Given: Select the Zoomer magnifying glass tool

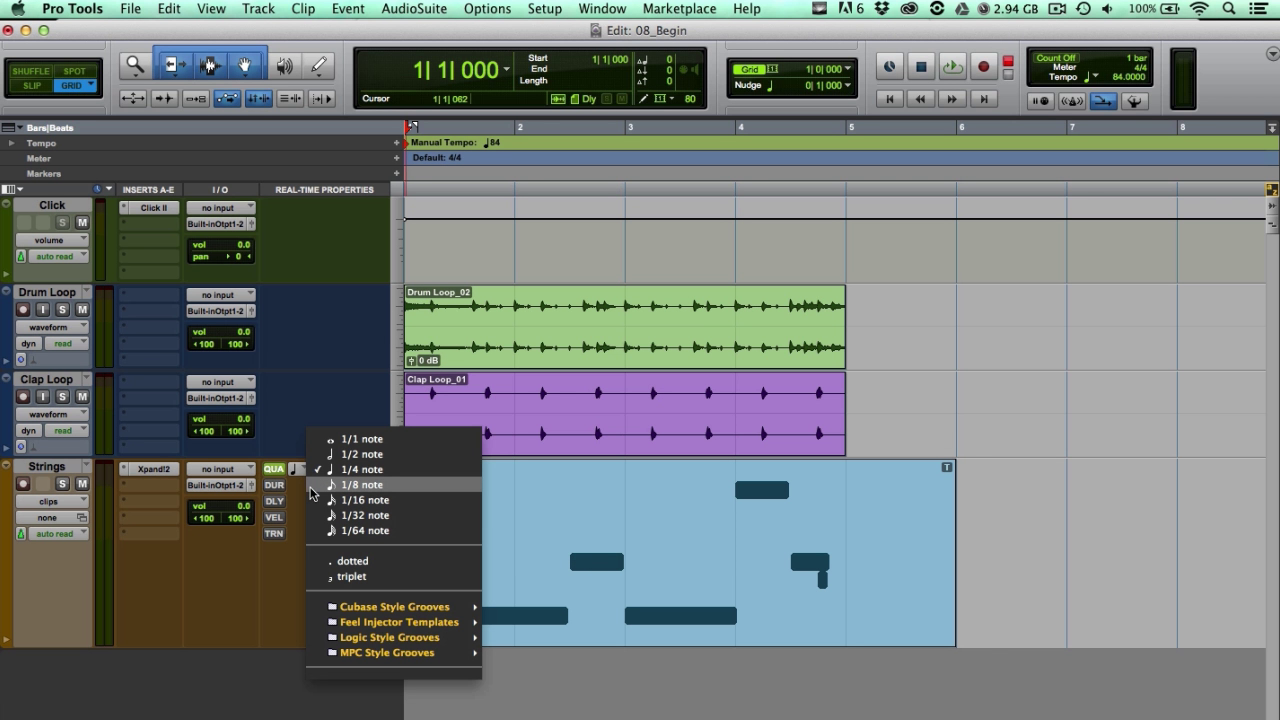Looking at the screenshot, I should (x=134, y=66).
